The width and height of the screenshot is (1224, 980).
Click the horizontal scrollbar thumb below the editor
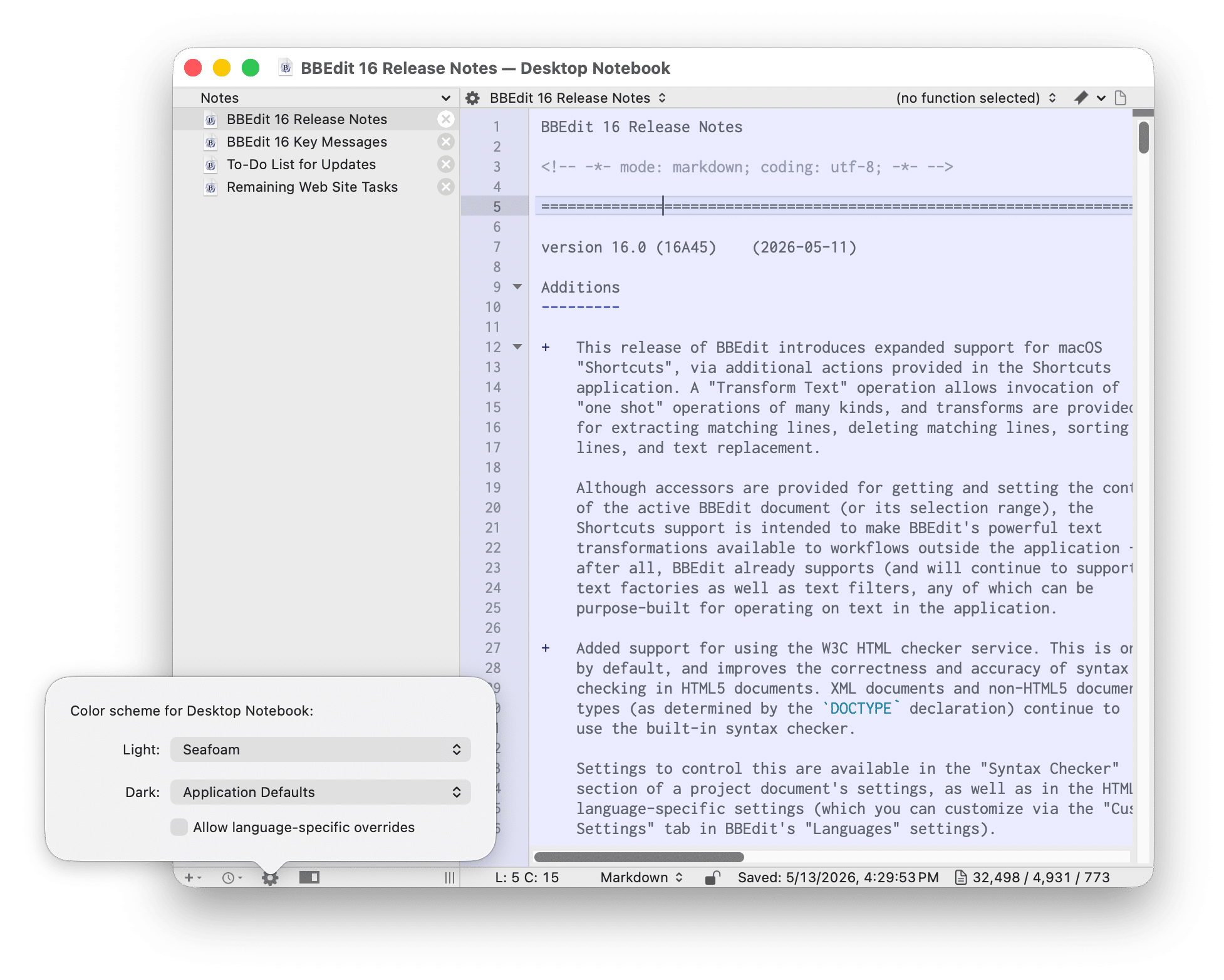pos(639,857)
